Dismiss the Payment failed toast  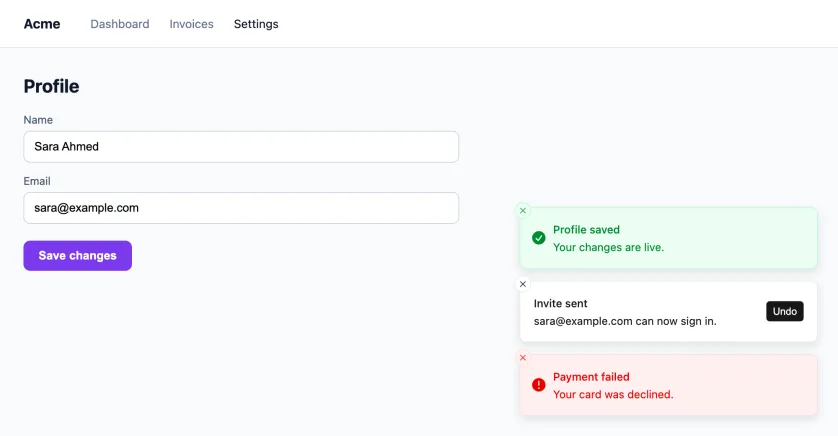click(x=523, y=358)
